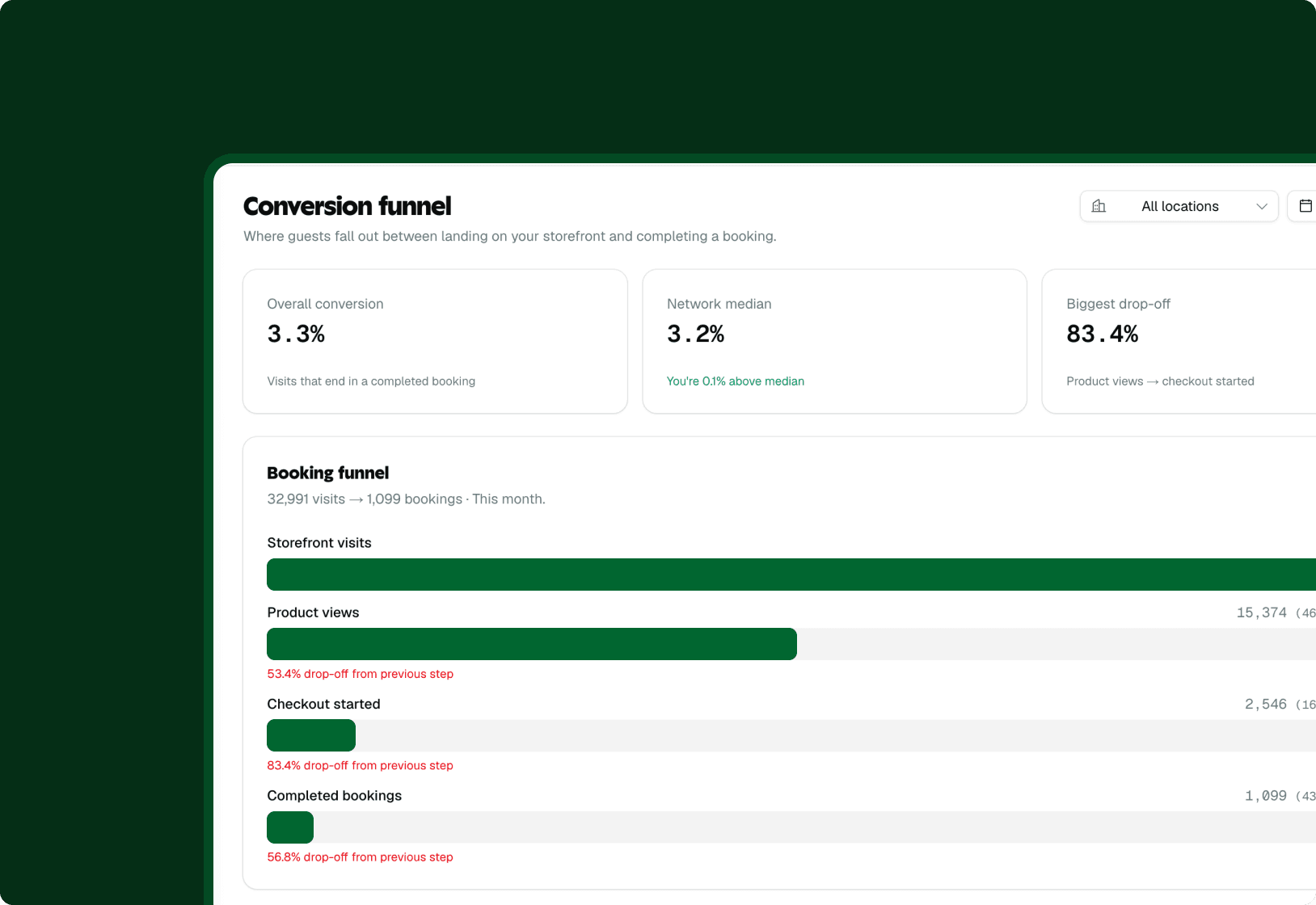Click the 3.3% overall conversion value
This screenshot has width=1316, height=905.
[296, 334]
